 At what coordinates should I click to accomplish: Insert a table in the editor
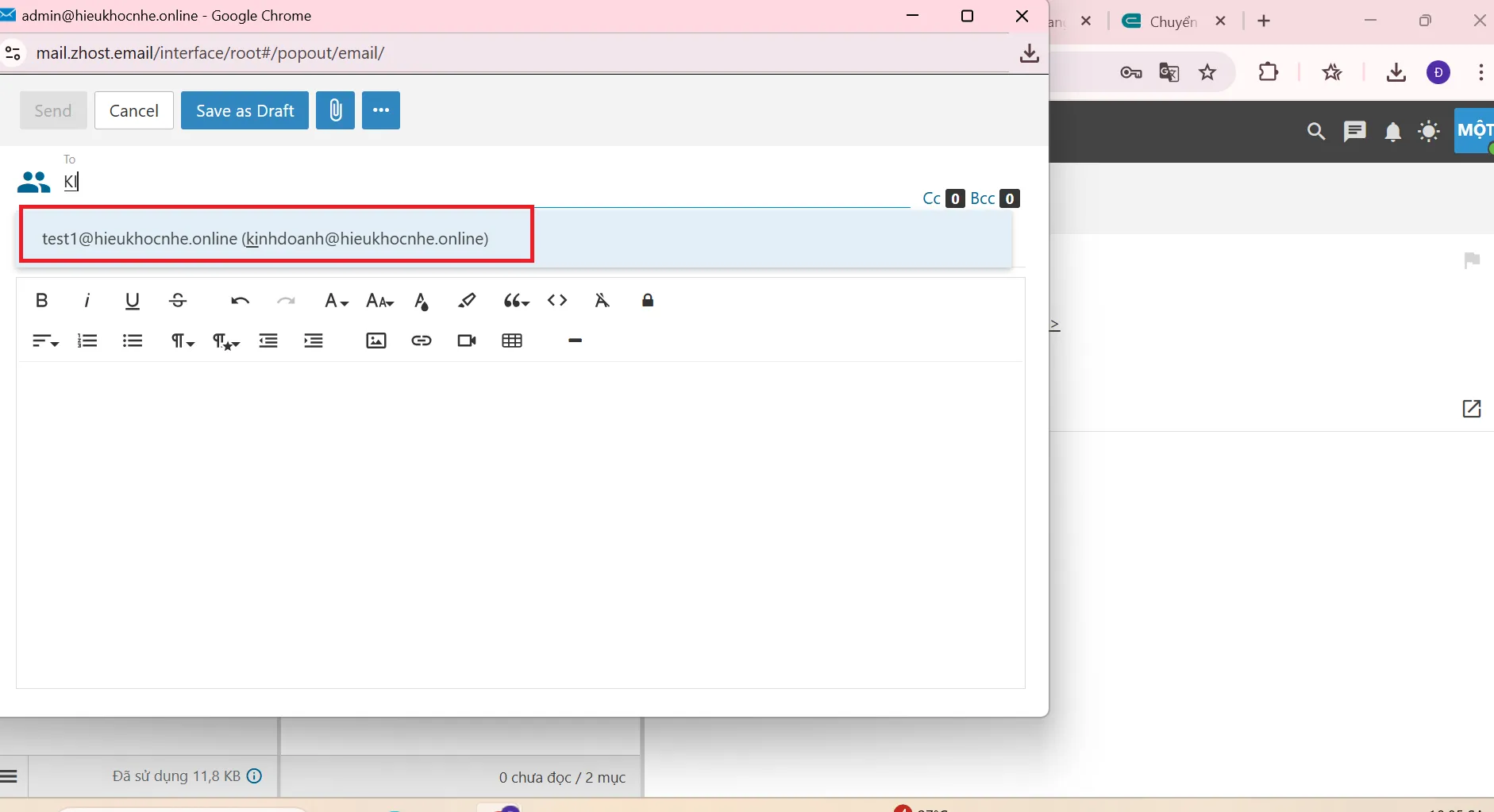(512, 341)
